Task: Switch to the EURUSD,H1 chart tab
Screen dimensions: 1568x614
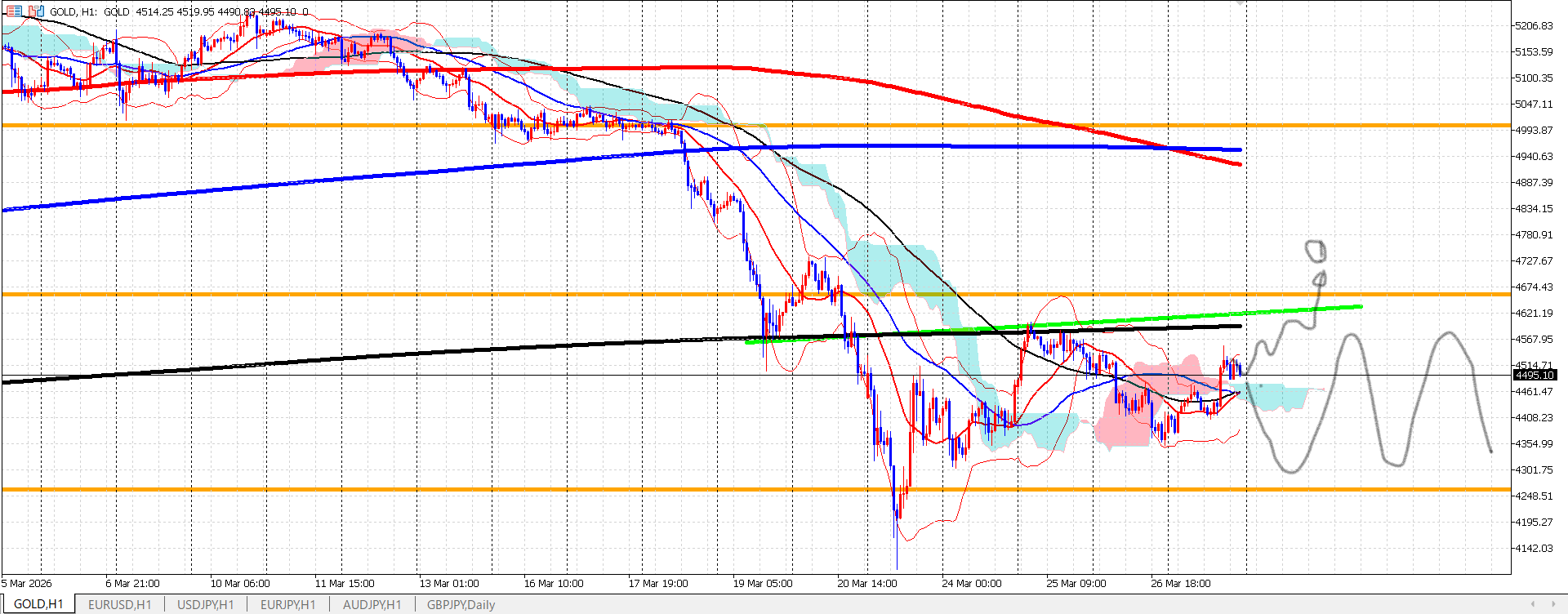Action: (119, 604)
